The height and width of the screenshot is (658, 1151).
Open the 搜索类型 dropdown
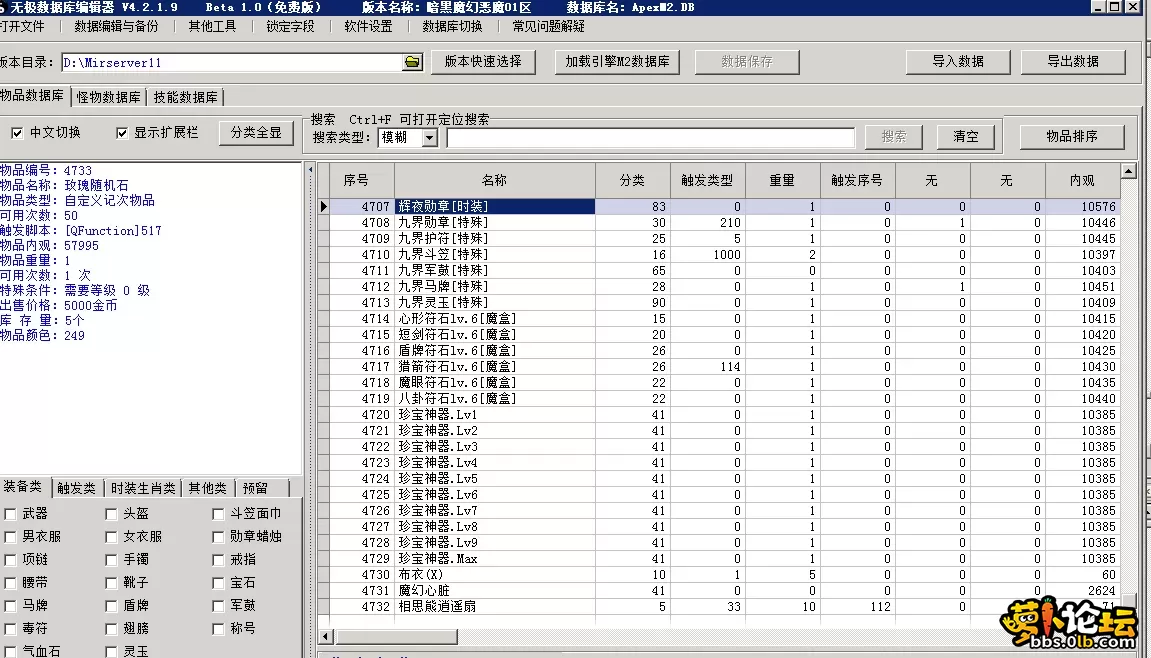click(x=429, y=137)
